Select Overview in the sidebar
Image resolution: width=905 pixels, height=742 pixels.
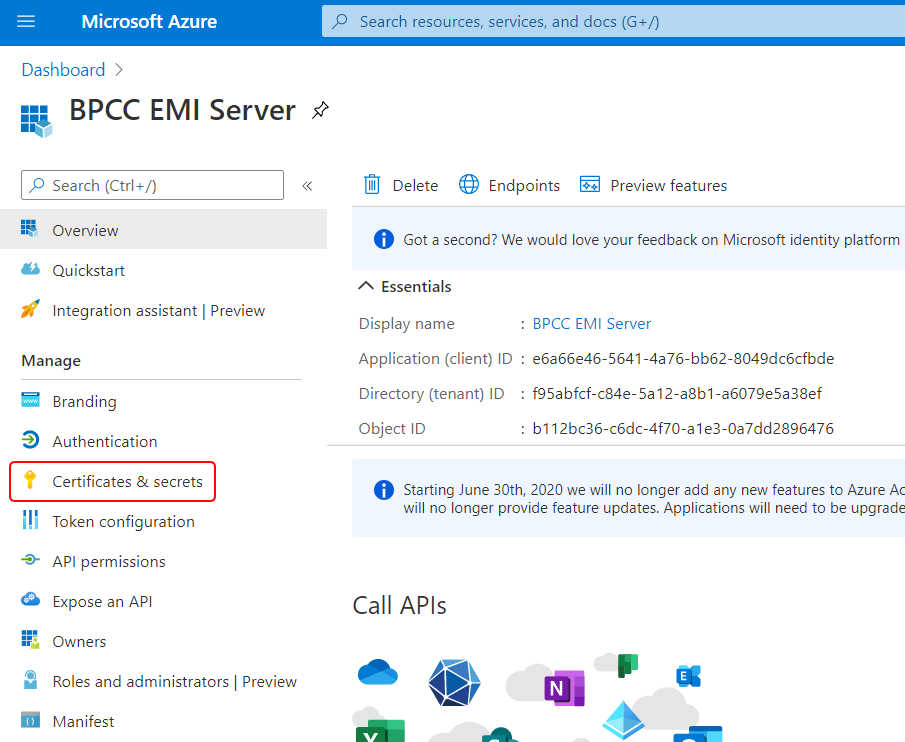[163, 230]
